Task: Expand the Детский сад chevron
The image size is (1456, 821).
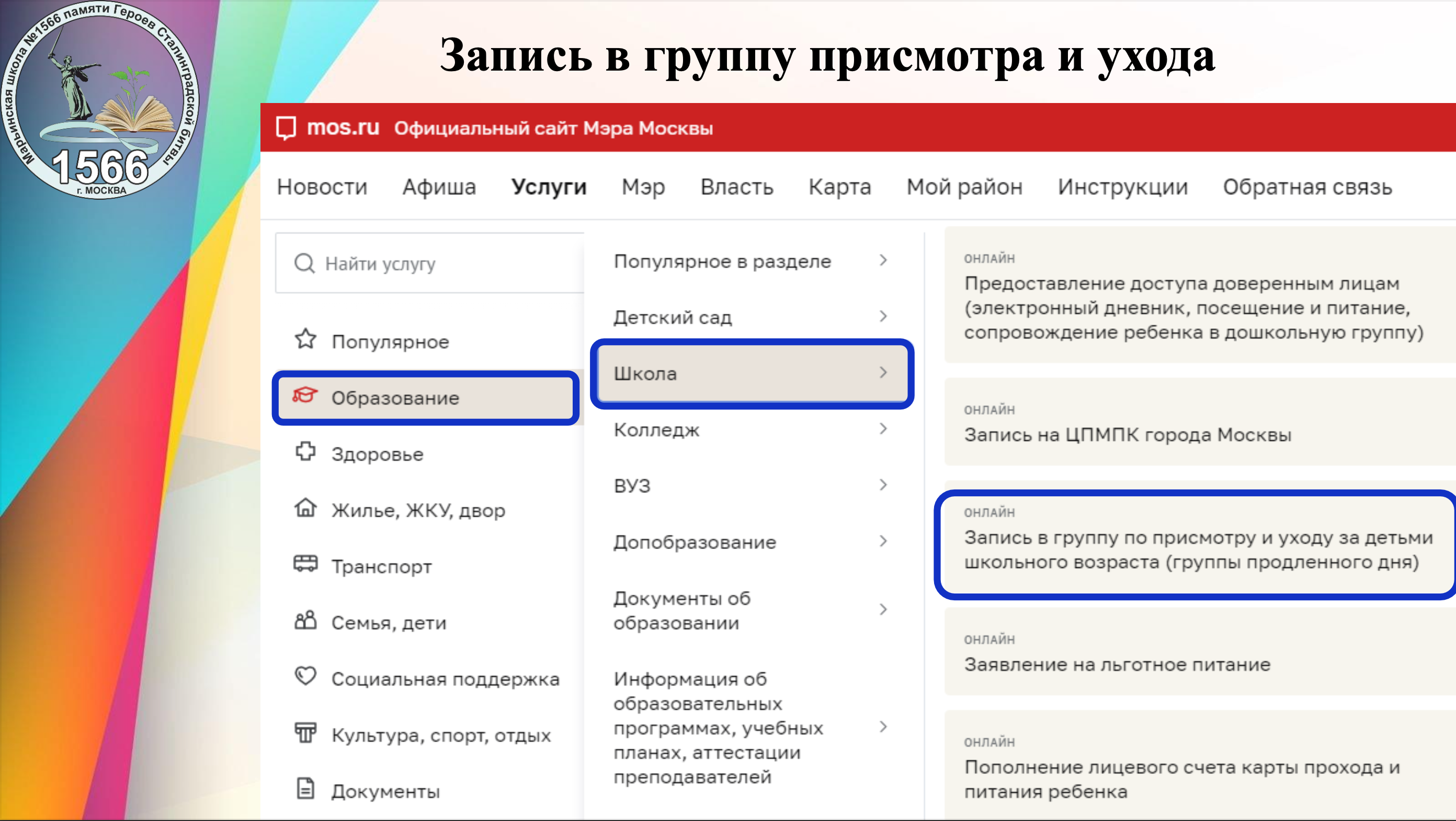Action: pos(883,316)
